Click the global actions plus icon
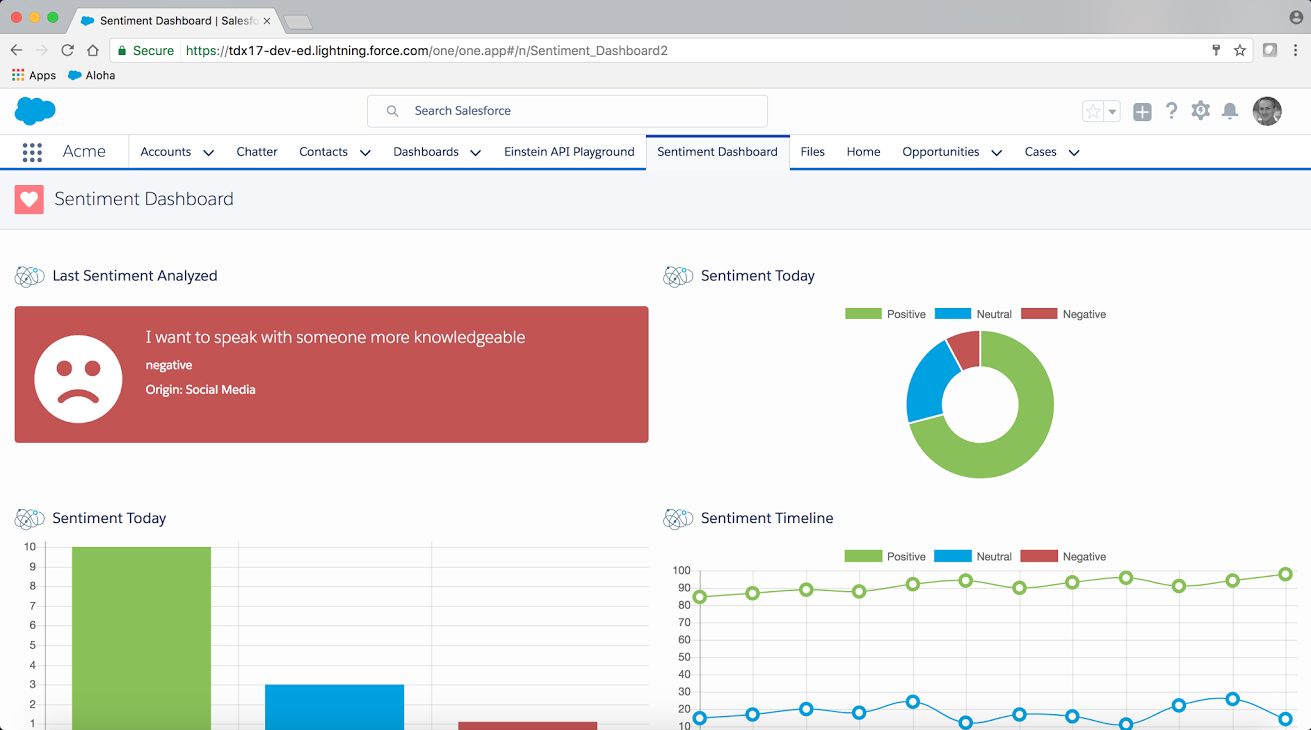Viewport: 1311px width, 730px height. 1142,112
